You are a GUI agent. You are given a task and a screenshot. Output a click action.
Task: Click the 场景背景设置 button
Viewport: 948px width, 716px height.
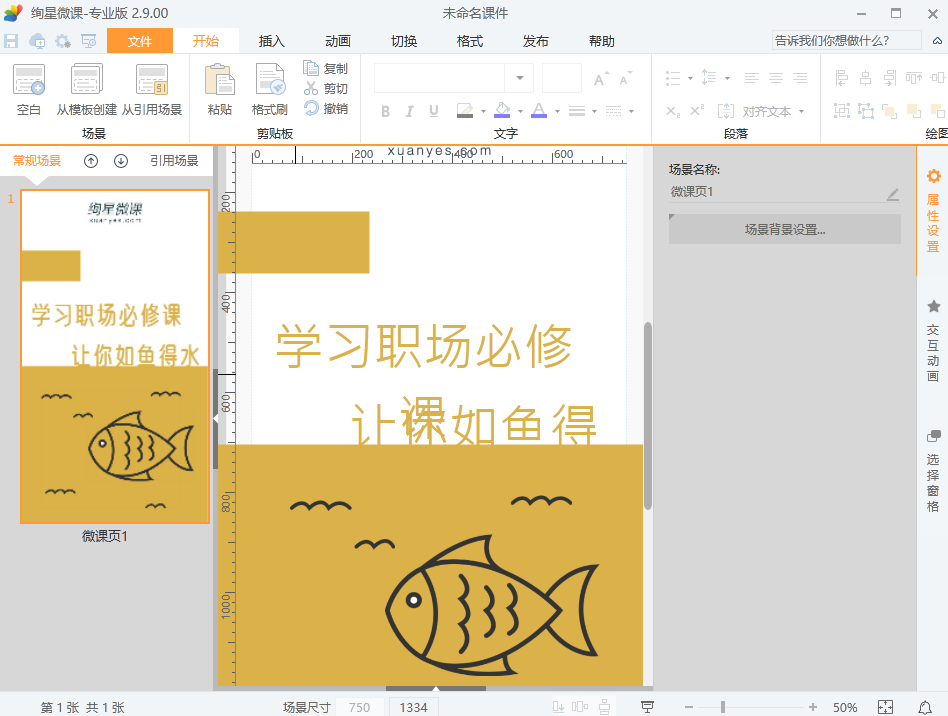(785, 229)
